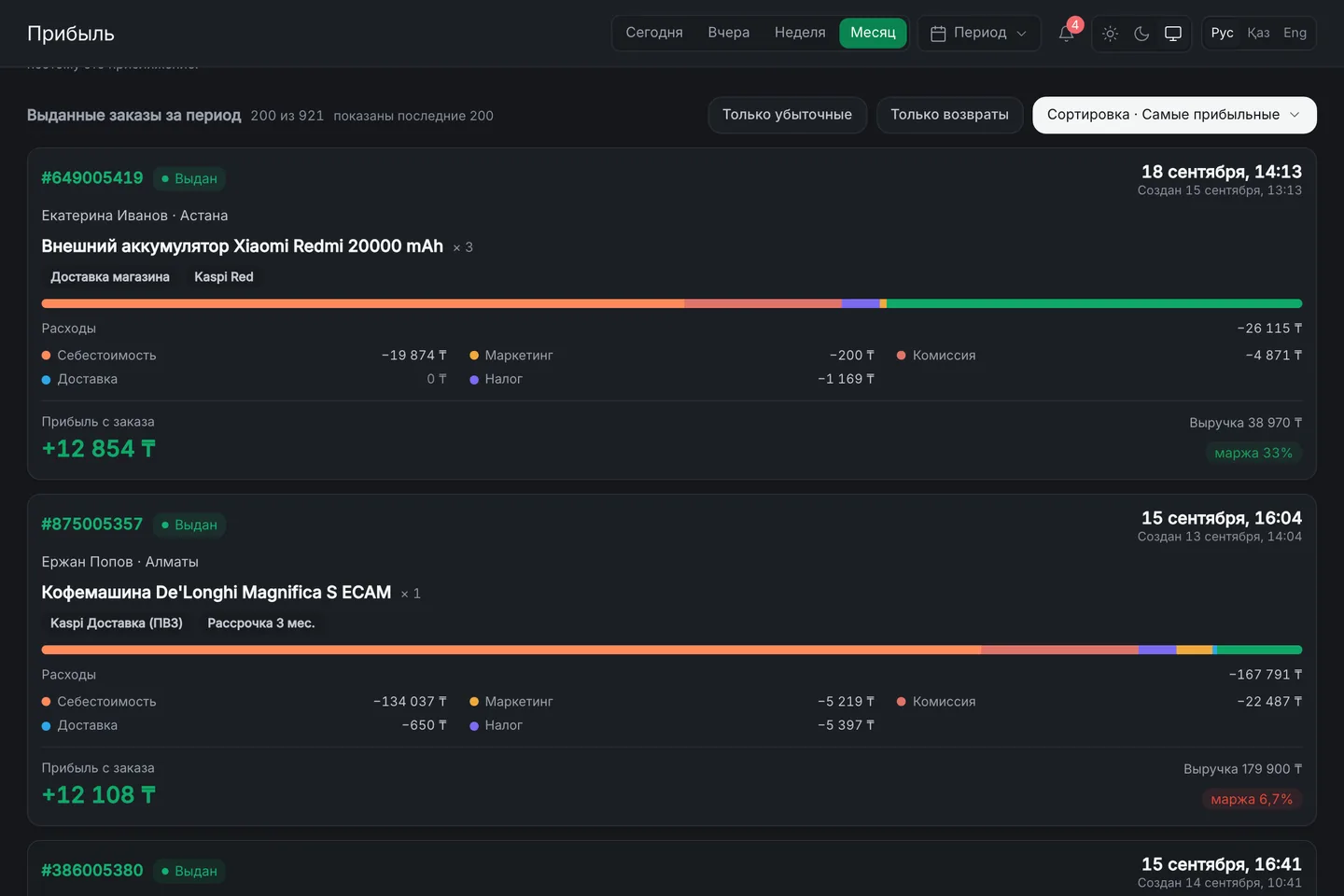Toggle the Только убыточные filter
Image resolution: width=1344 pixels, height=896 pixels.
click(787, 115)
